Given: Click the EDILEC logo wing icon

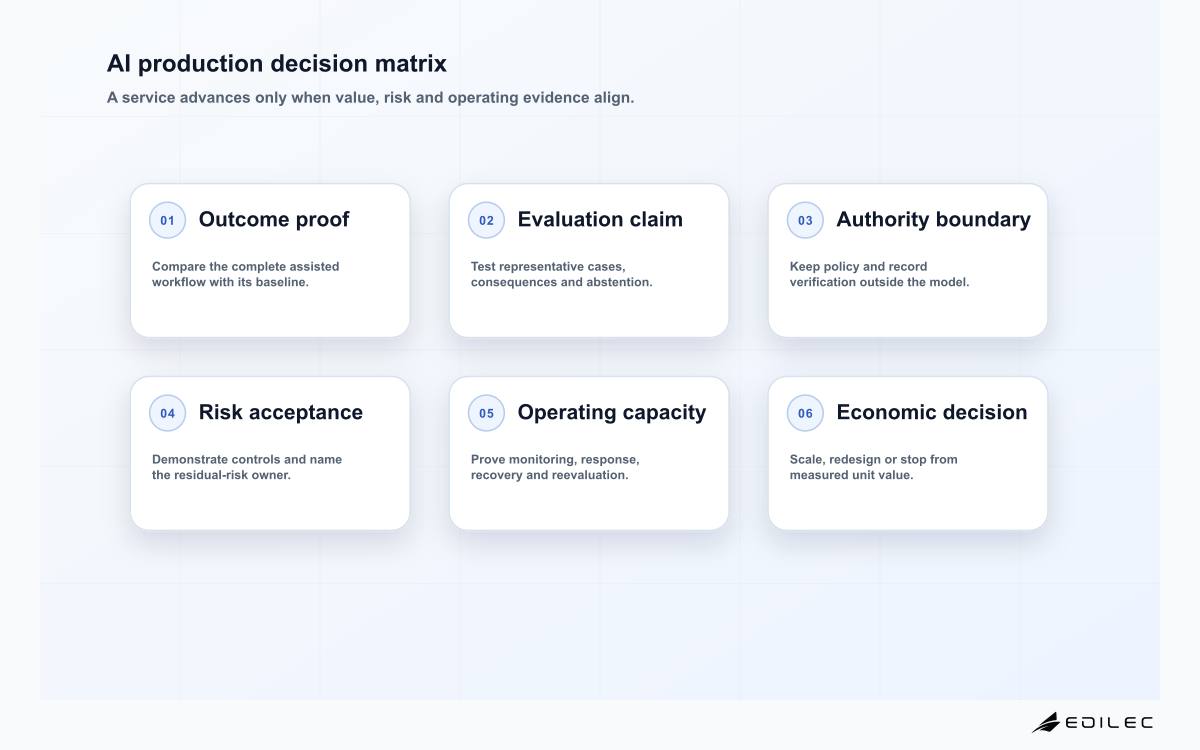Looking at the screenshot, I should [x=1046, y=722].
